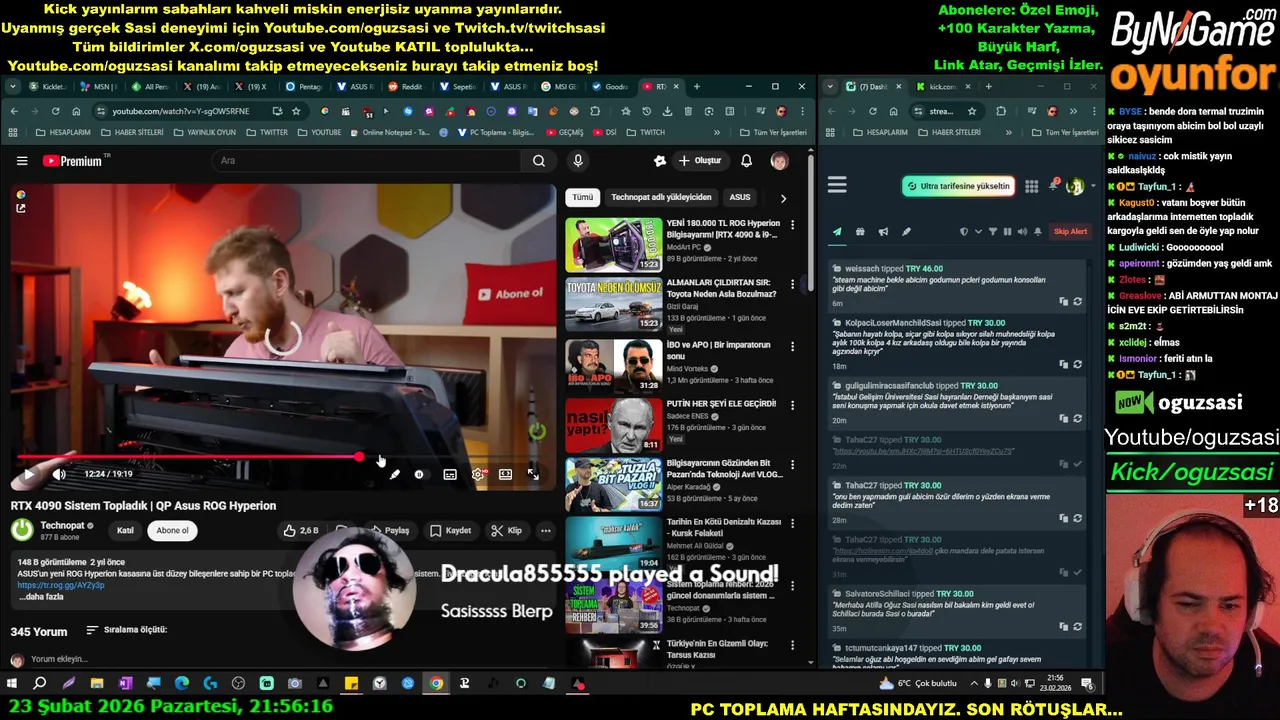The image size is (1280, 720).
Task: Open the funnel filter icon in dashboard
Action: 992,231
